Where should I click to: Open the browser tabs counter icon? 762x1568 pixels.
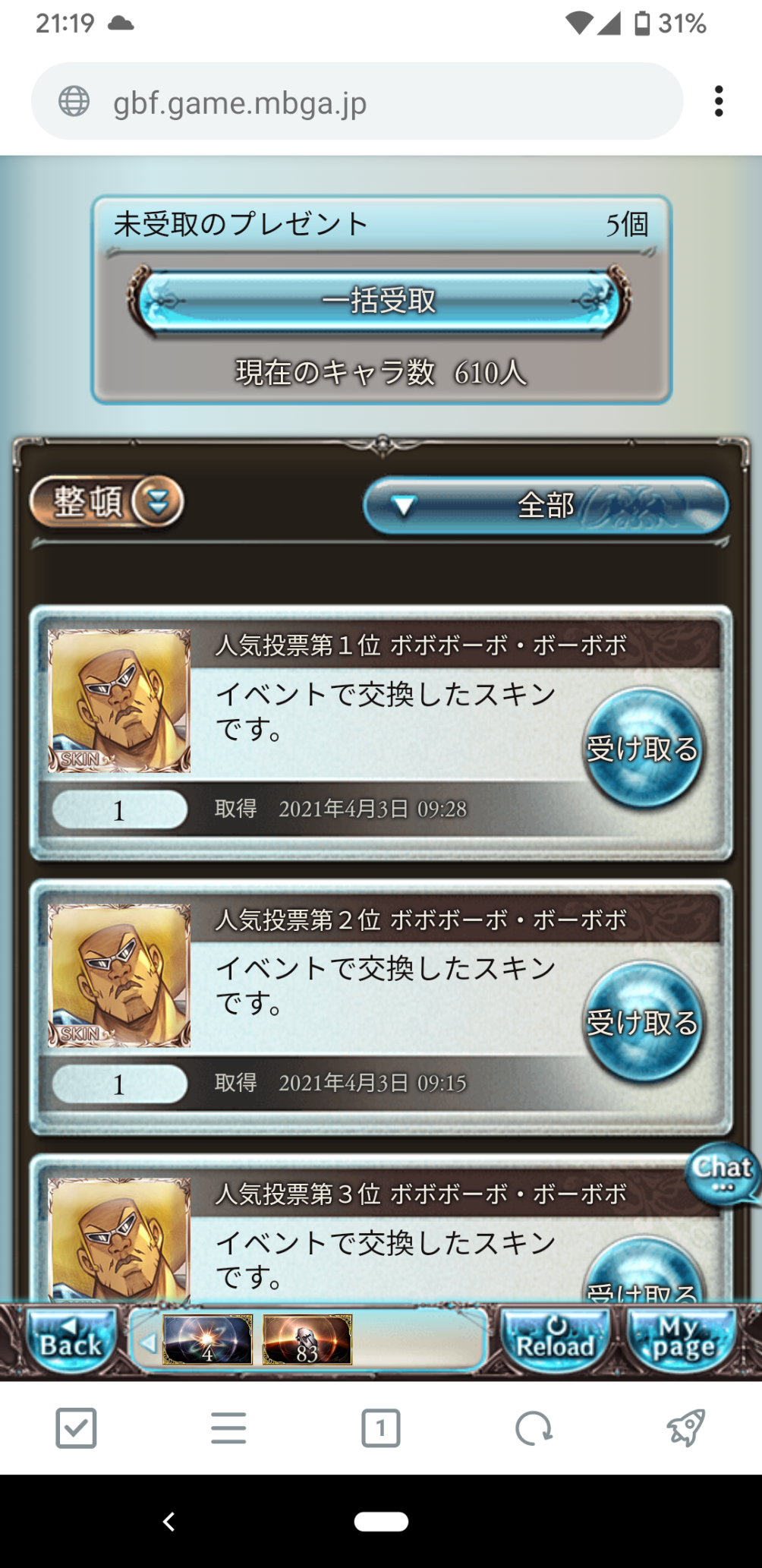click(380, 1428)
